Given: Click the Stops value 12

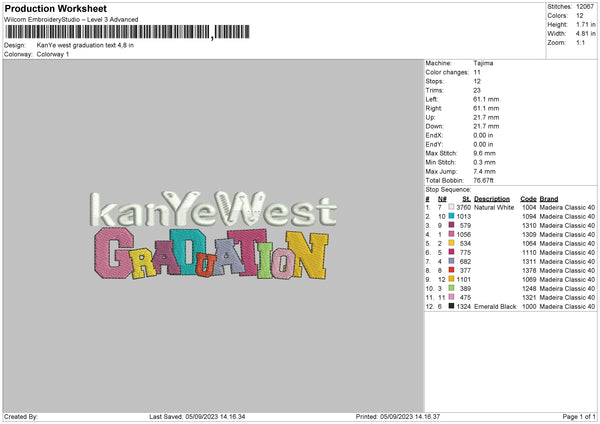Looking at the screenshot, I should pyautogui.click(x=477, y=81).
